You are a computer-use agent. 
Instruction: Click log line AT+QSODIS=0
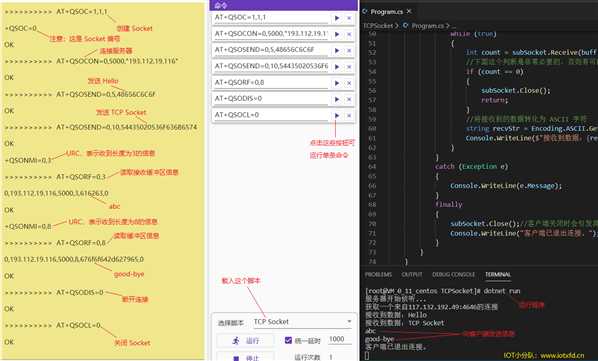click(x=80, y=292)
